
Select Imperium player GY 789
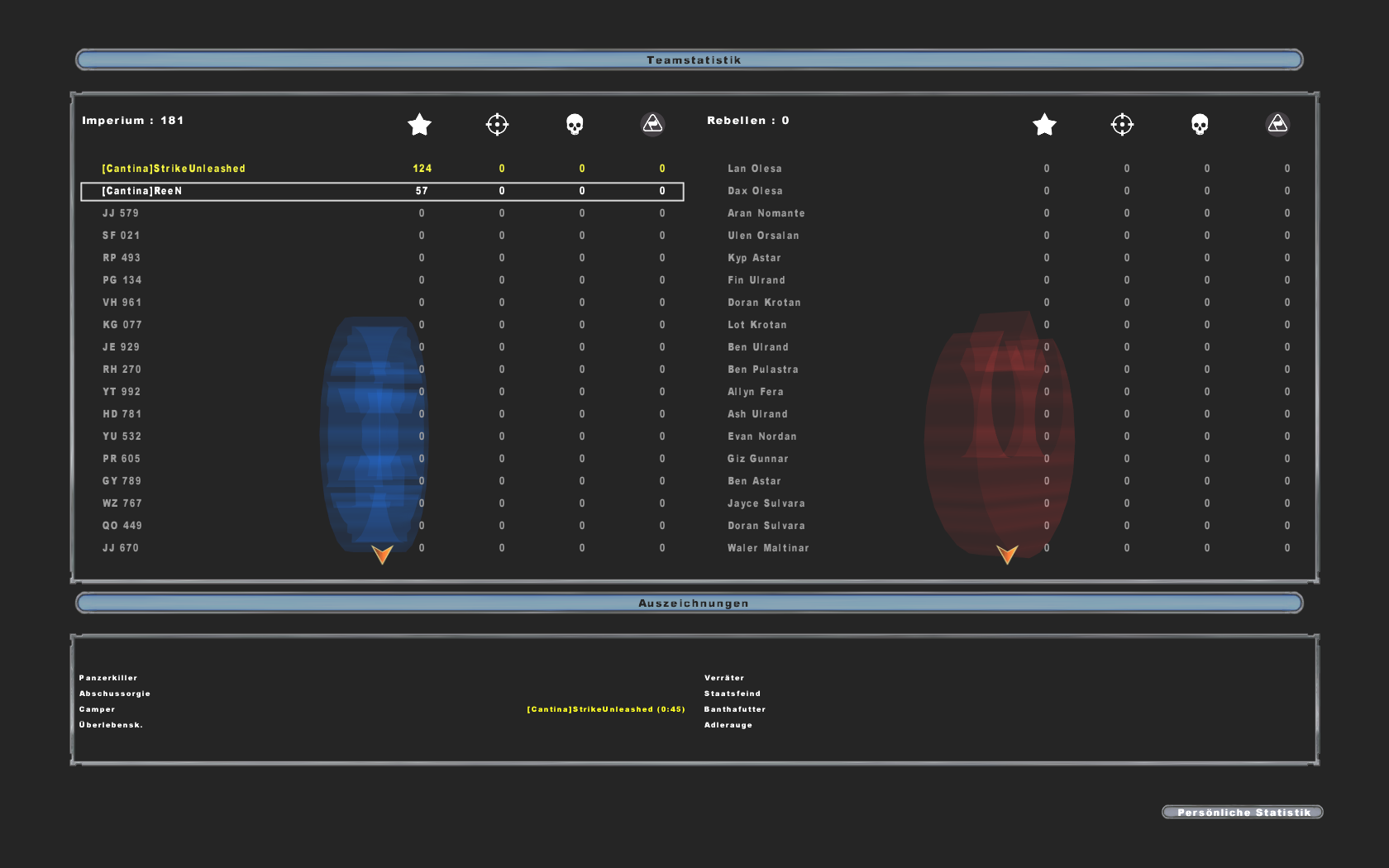122,481
